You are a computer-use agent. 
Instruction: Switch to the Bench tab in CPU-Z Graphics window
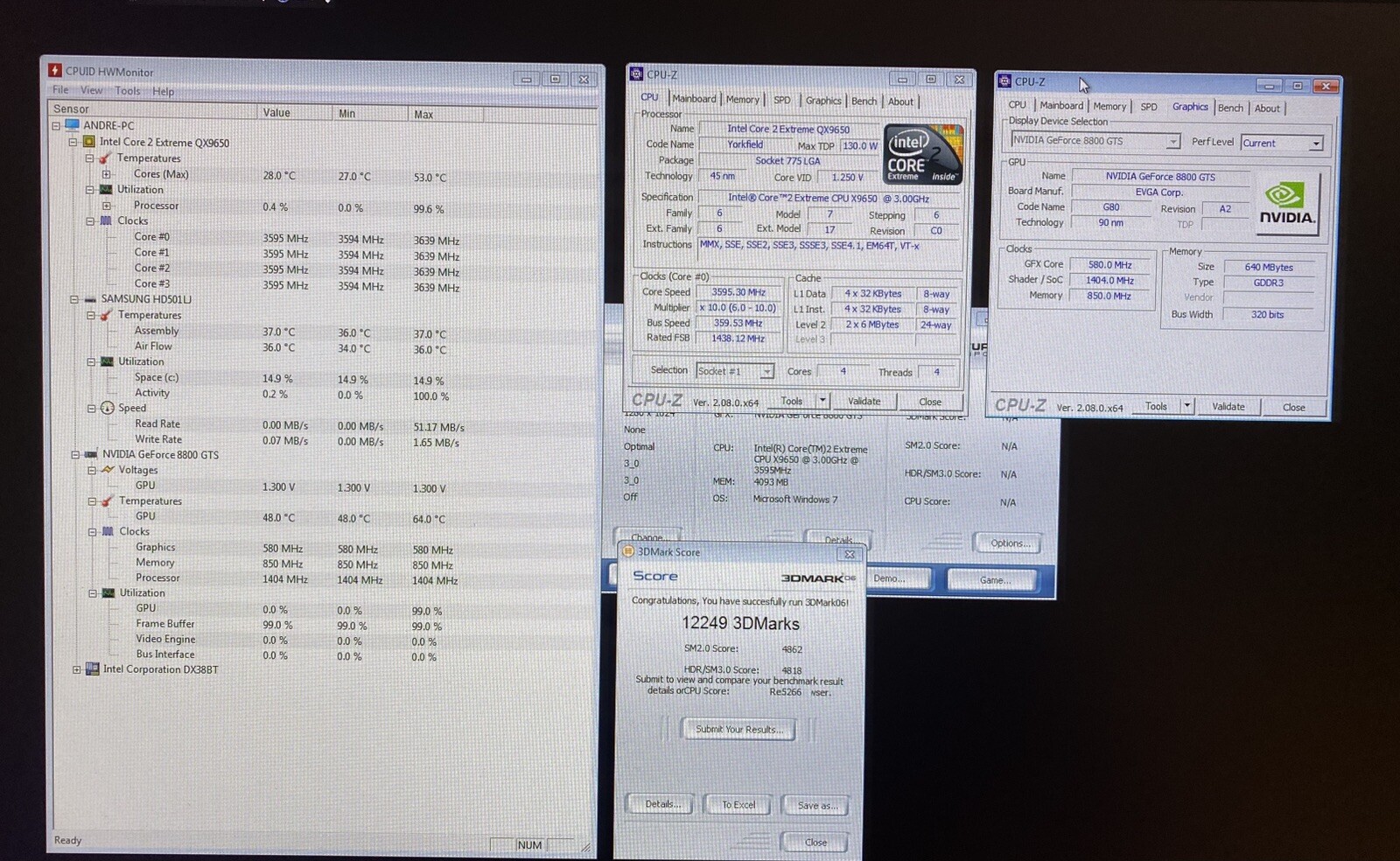[1230, 108]
